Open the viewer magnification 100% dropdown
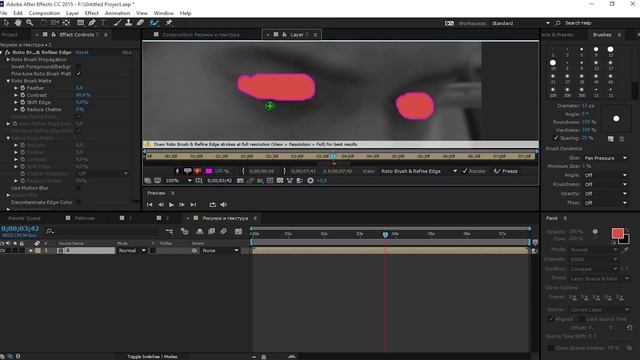 178,180
